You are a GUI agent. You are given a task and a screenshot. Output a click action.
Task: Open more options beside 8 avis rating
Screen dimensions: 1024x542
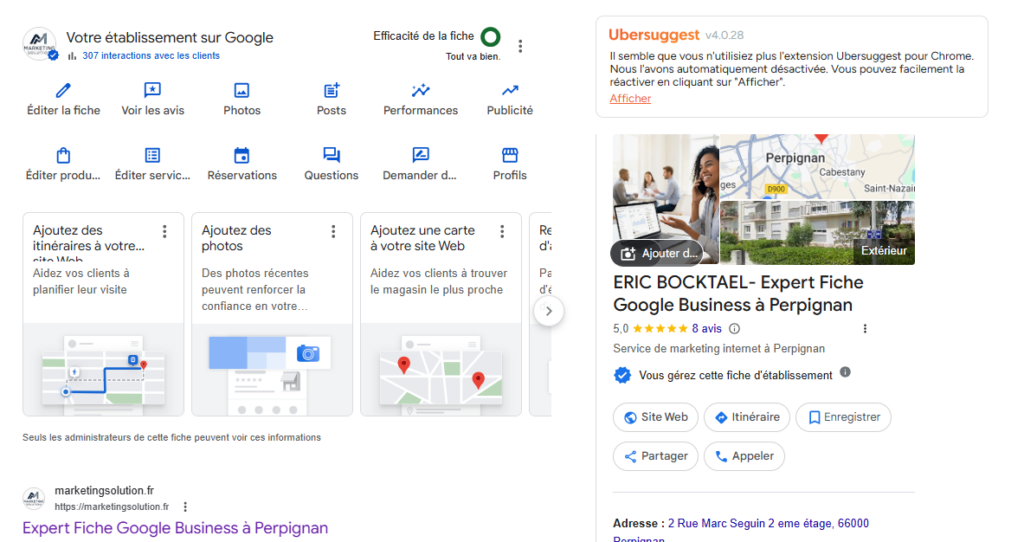coord(865,328)
